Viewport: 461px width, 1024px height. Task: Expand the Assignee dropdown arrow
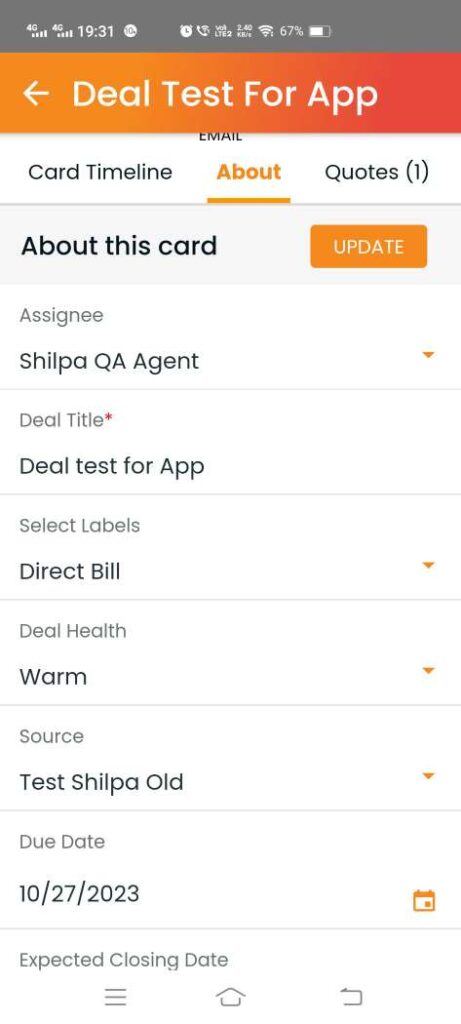pyautogui.click(x=428, y=355)
